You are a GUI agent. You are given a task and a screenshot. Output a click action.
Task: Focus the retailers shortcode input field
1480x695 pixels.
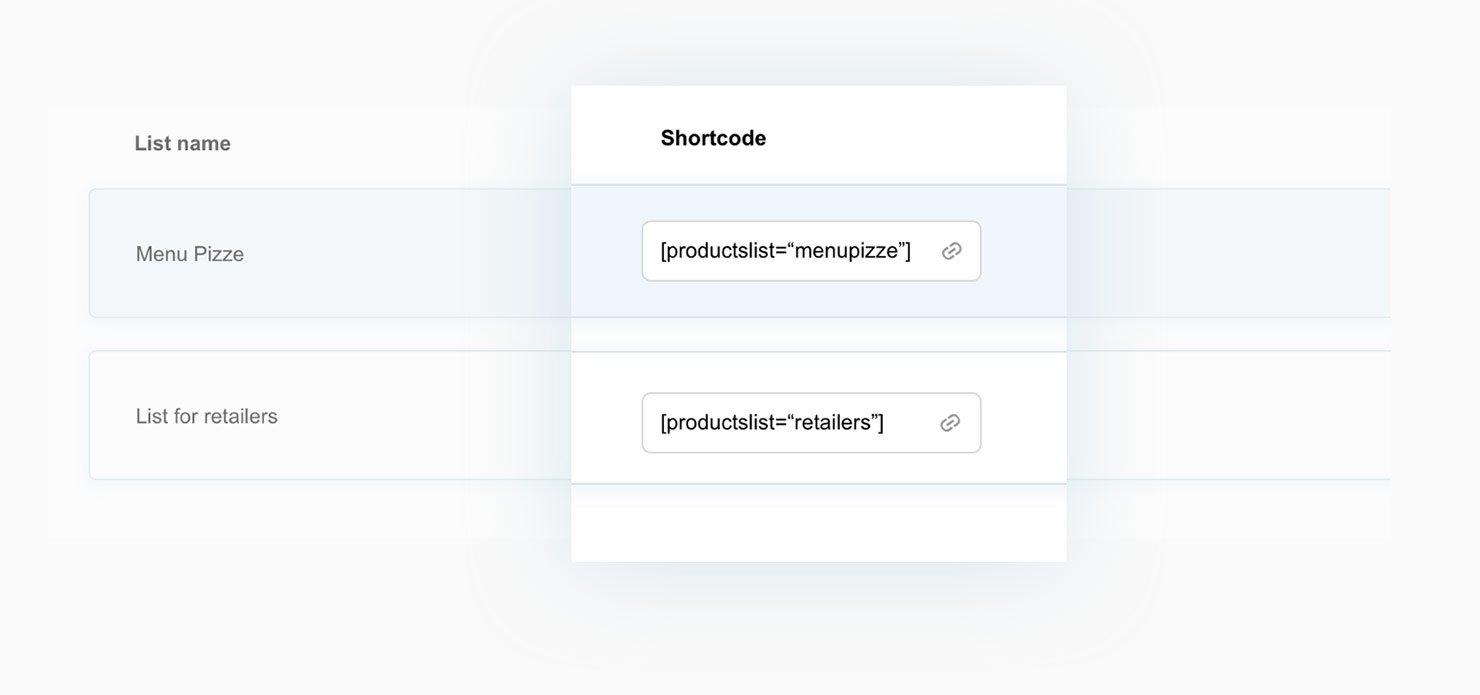point(811,423)
